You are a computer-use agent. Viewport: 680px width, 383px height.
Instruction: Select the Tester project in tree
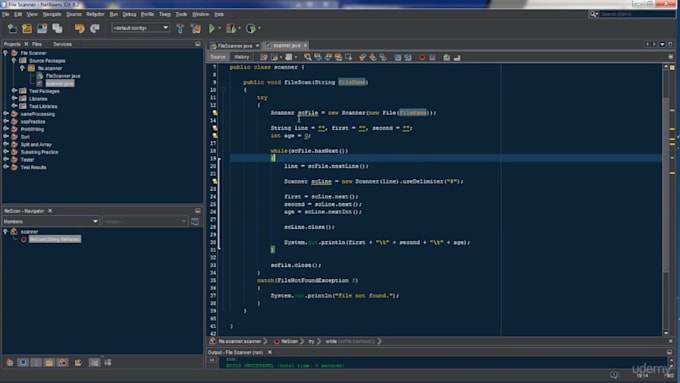coord(27,160)
